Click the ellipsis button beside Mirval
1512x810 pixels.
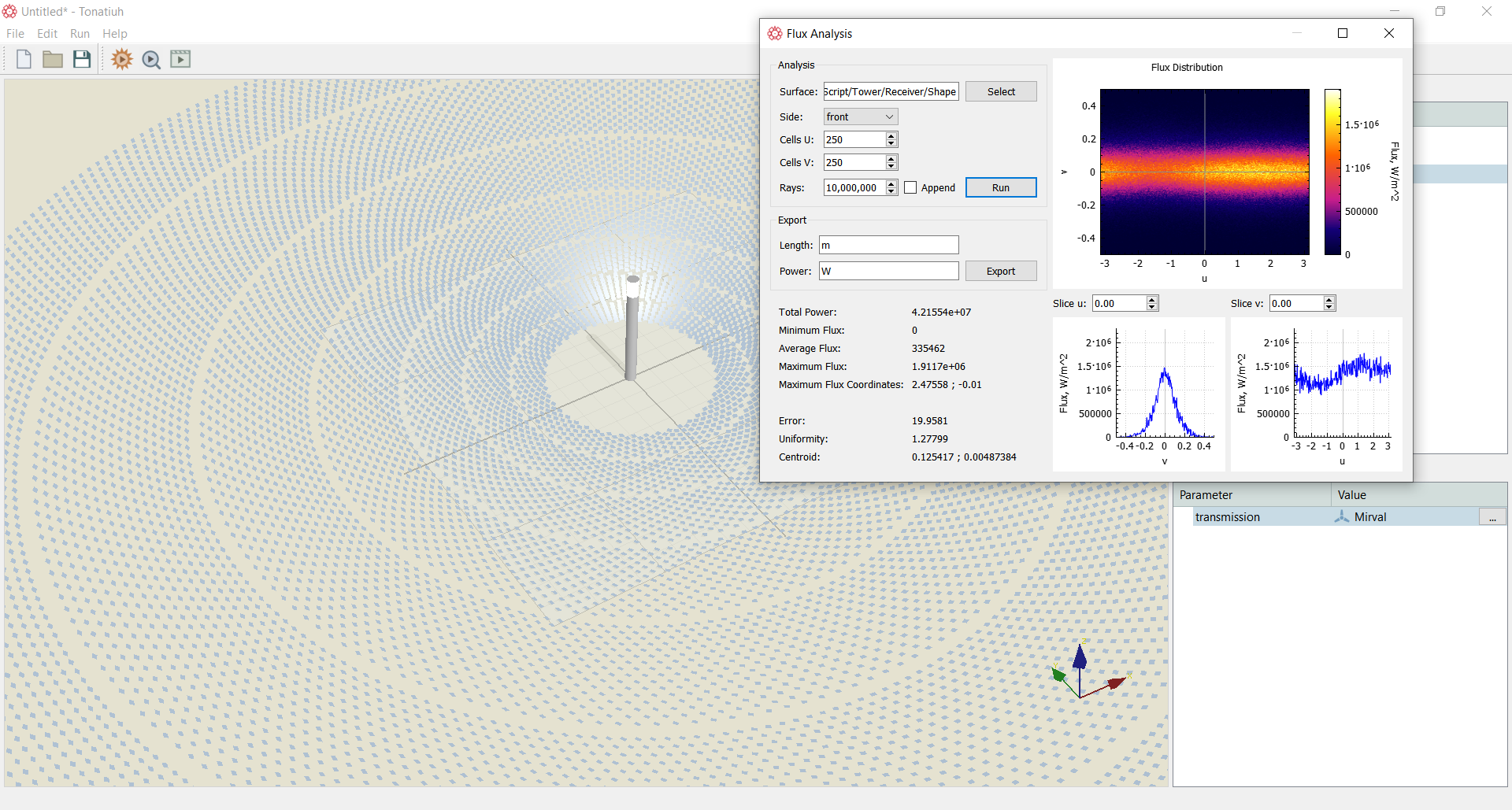[x=1492, y=517]
